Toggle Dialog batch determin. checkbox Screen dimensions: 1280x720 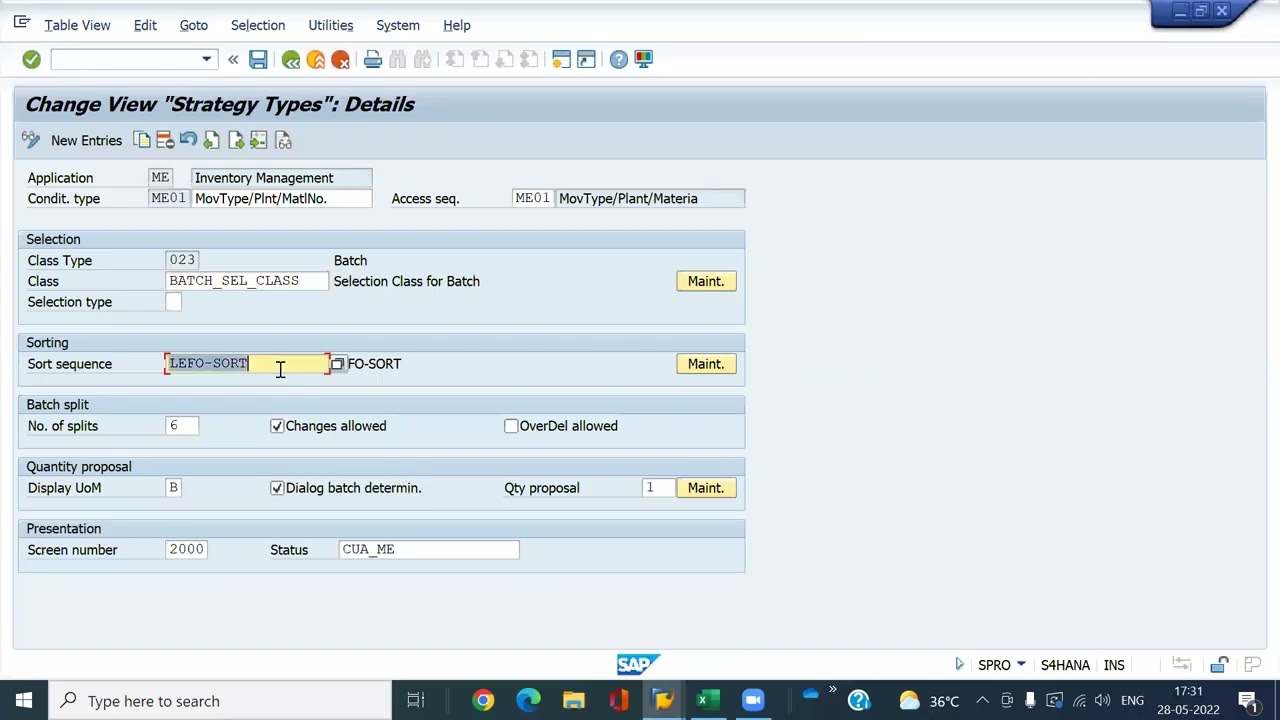coord(277,488)
